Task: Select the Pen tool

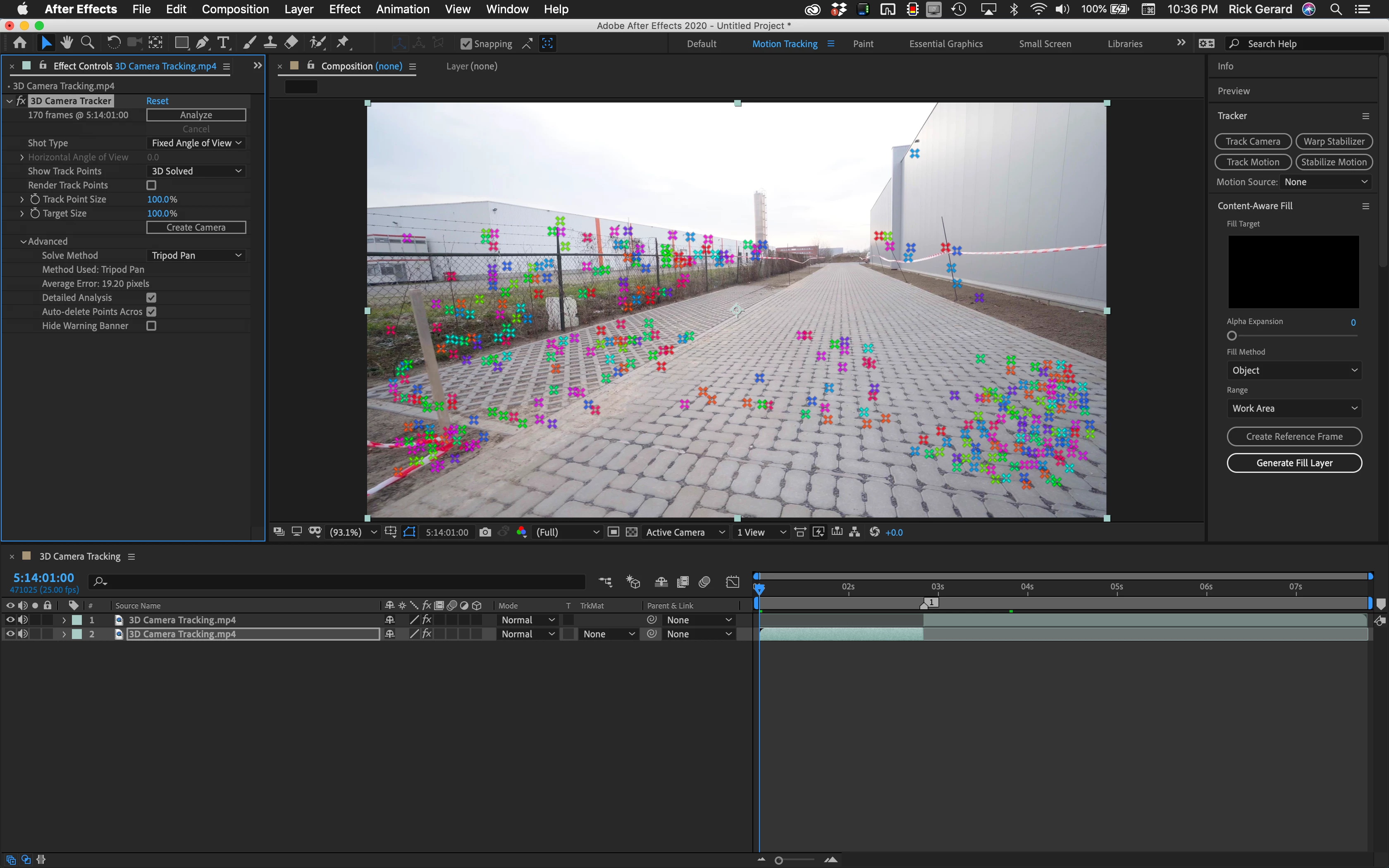Action: 202,43
